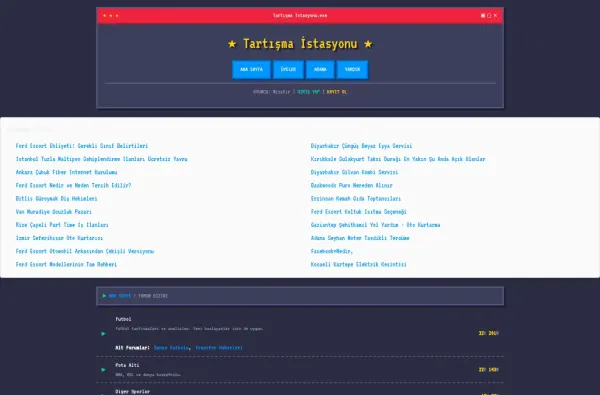Open link Ford Escort Koltuk Isıtma Seçeneği

359,212
